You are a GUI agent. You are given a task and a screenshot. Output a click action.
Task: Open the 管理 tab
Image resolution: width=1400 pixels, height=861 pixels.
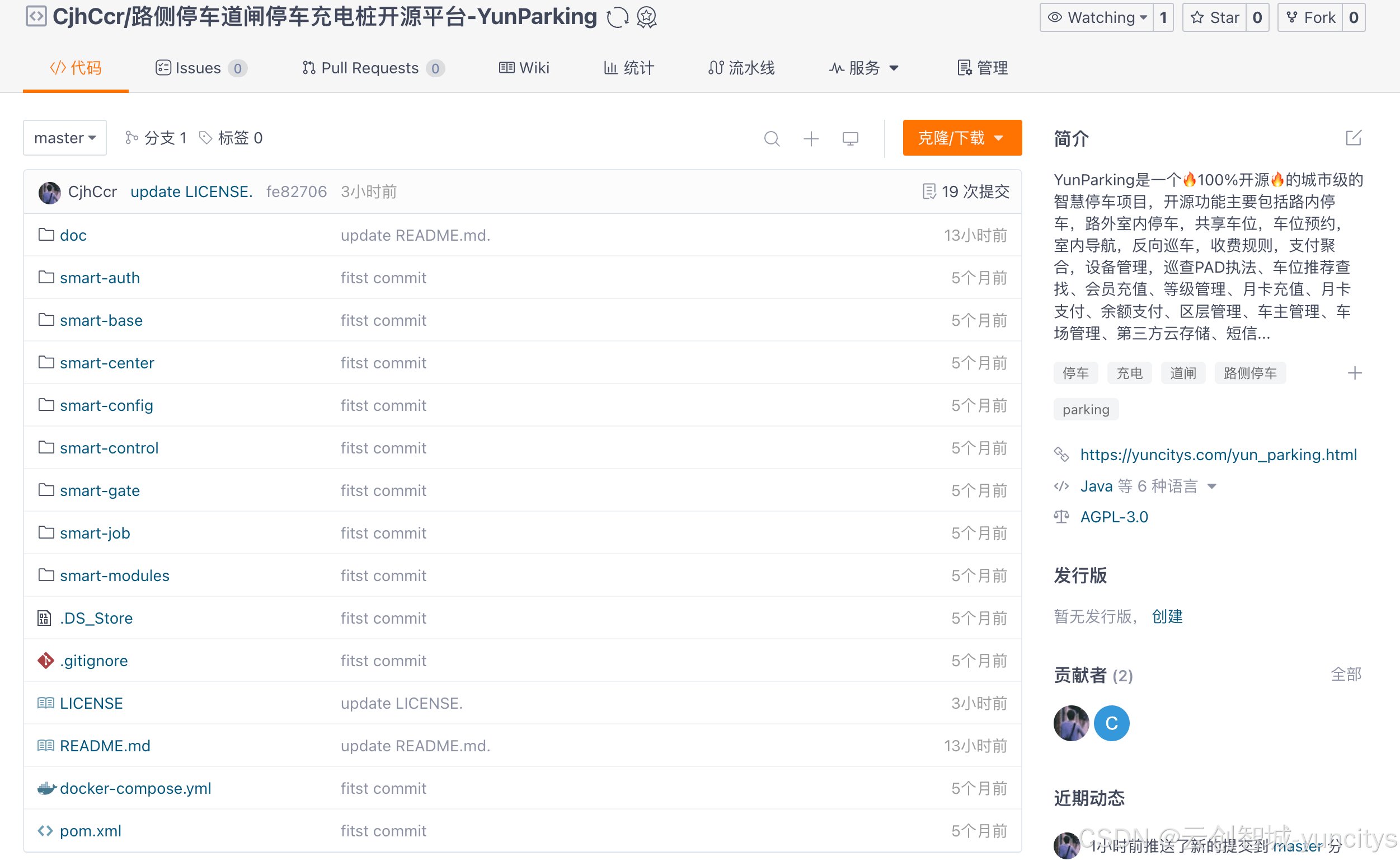point(982,68)
